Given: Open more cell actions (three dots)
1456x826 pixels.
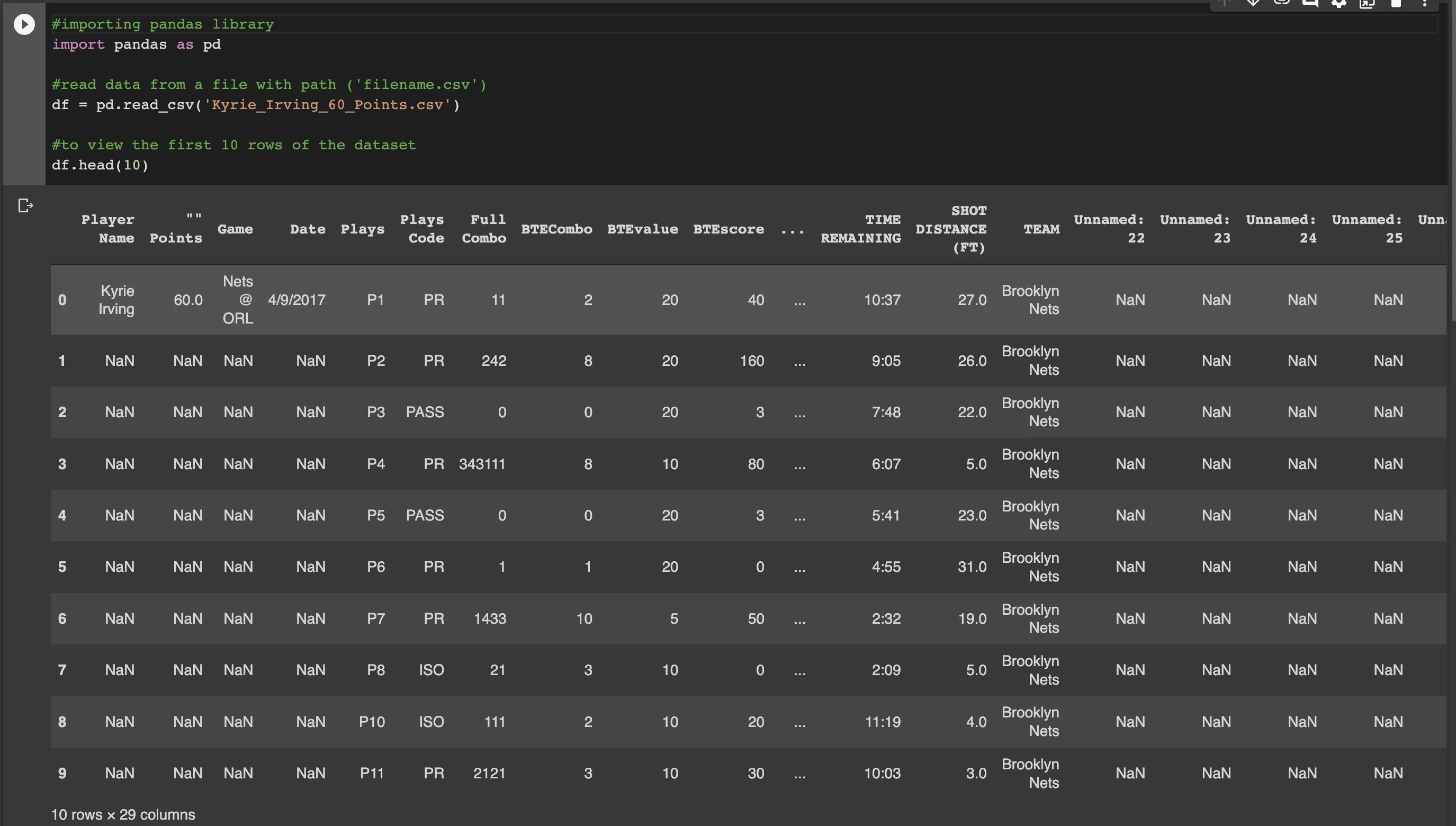Looking at the screenshot, I should click(x=1424, y=3).
